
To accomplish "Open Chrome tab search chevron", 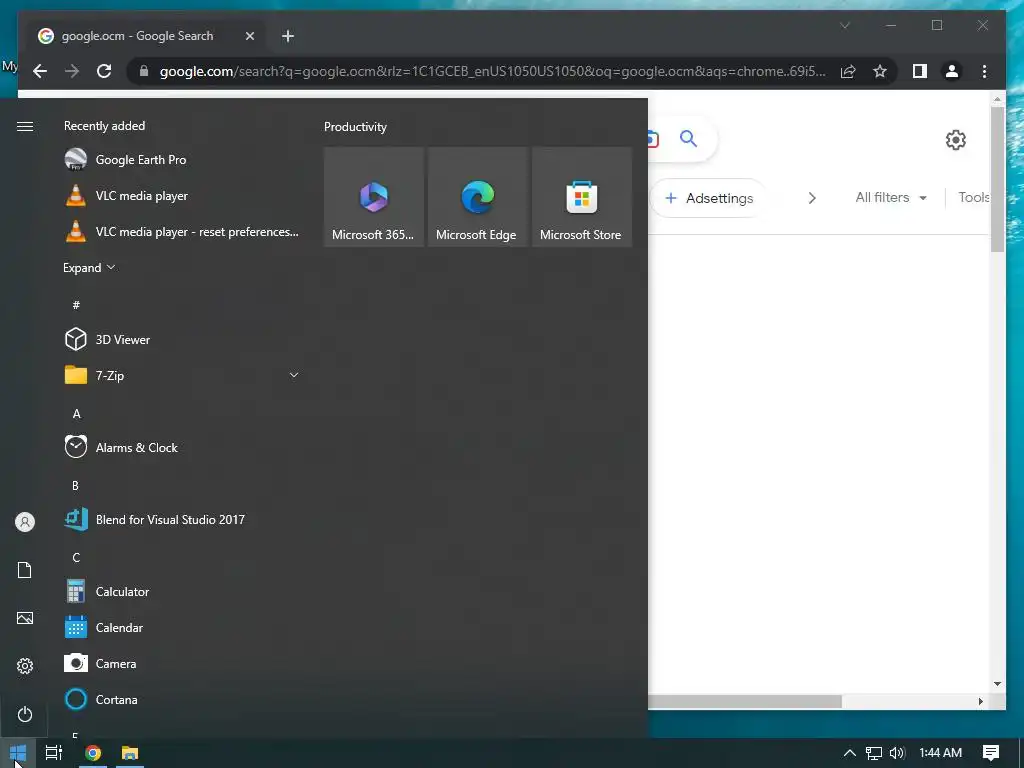I will (x=845, y=25).
